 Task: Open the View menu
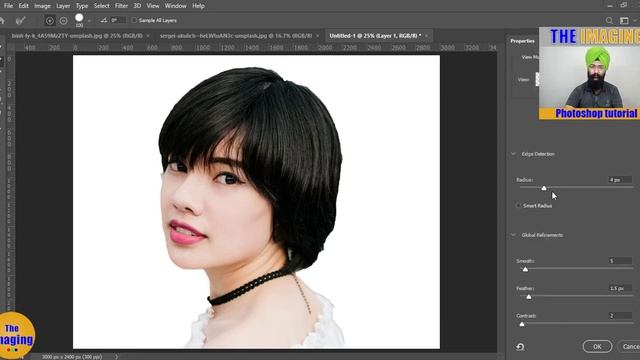pos(153,6)
